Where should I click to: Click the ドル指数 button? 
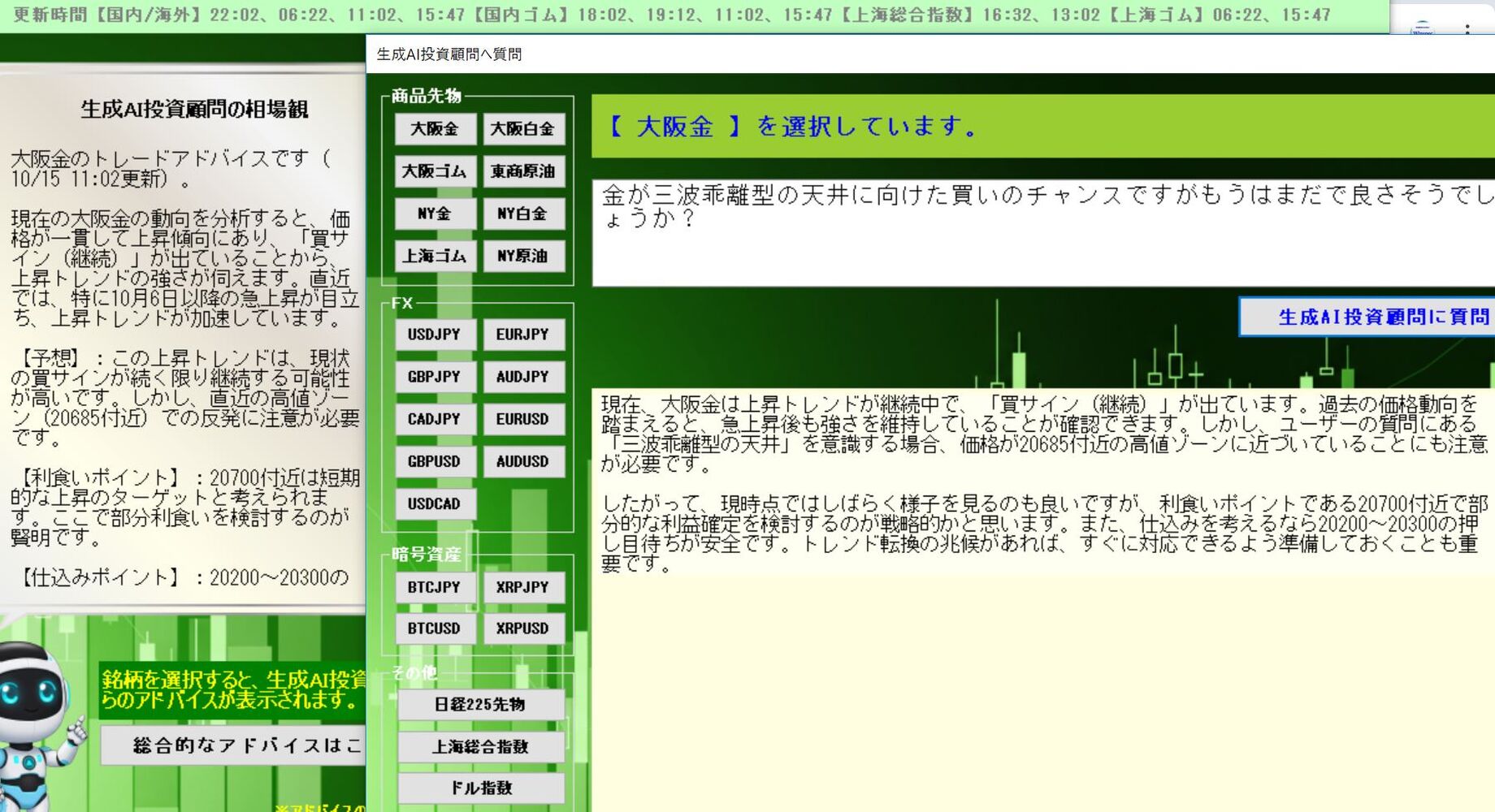[480, 788]
